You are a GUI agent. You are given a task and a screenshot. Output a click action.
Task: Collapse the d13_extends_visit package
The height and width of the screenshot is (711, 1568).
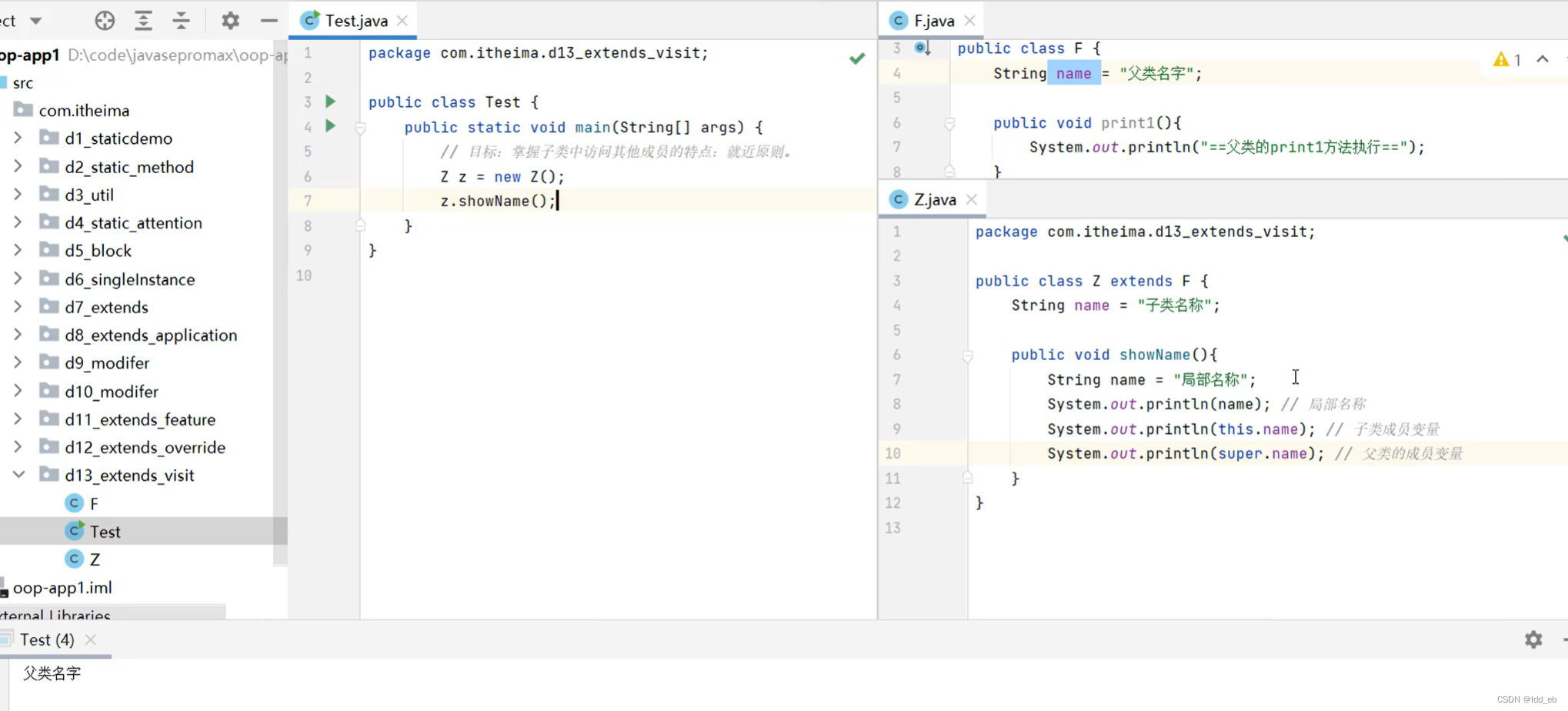click(x=18, y=475)
